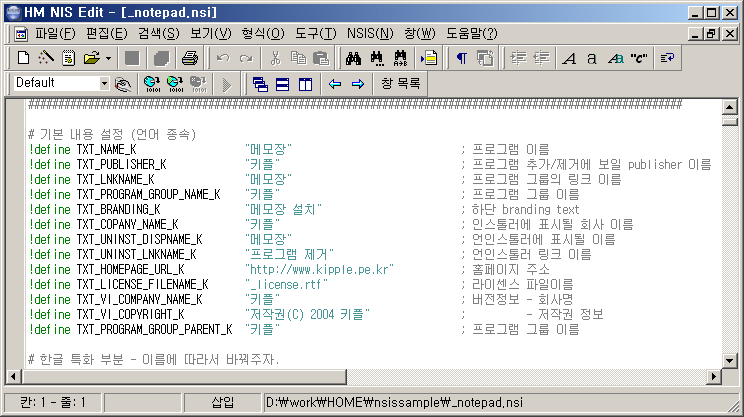Screen dimensions: 744x417
Task: Open the 도구(T) menu
Action: click(315, 33)
